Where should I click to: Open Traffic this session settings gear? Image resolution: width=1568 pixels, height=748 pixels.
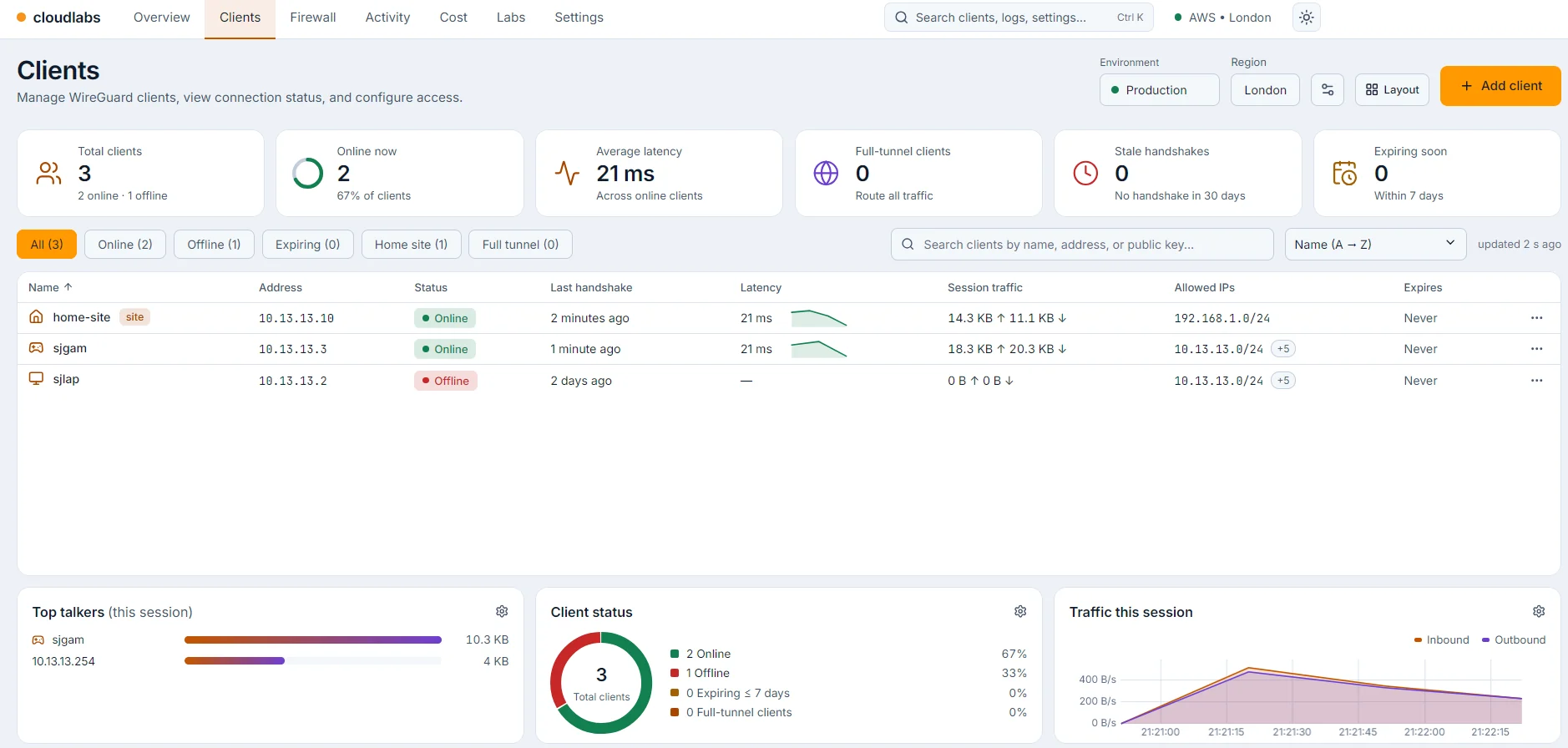click(1539, 612)
